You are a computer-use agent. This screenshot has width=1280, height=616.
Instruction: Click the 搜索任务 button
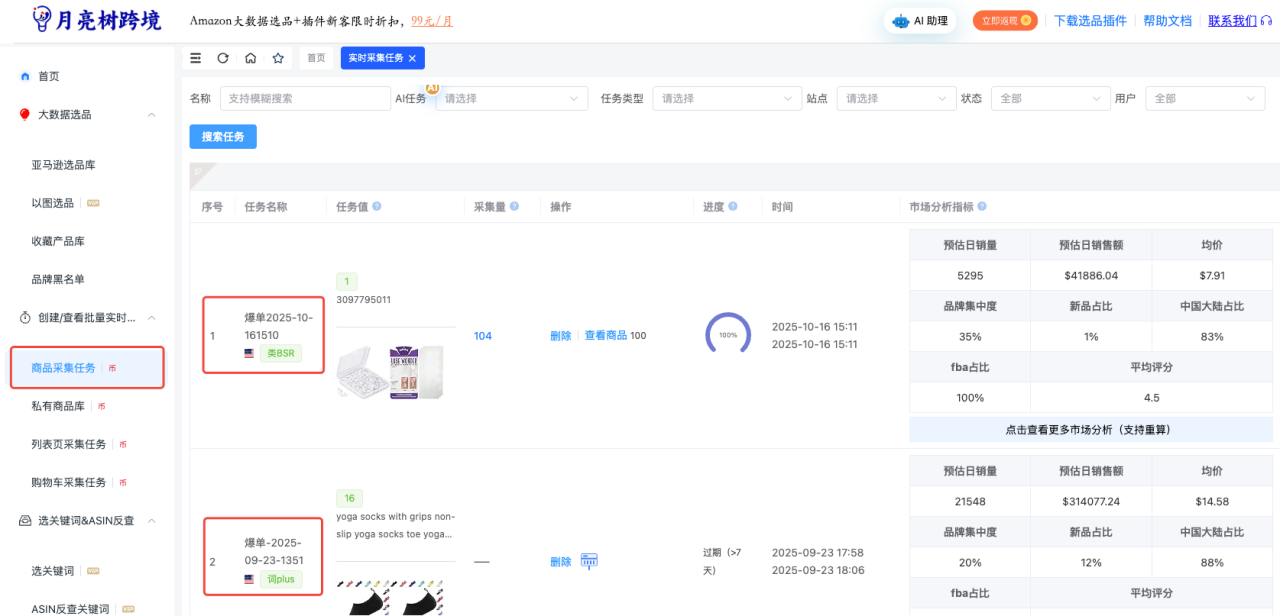coord(223,137)
